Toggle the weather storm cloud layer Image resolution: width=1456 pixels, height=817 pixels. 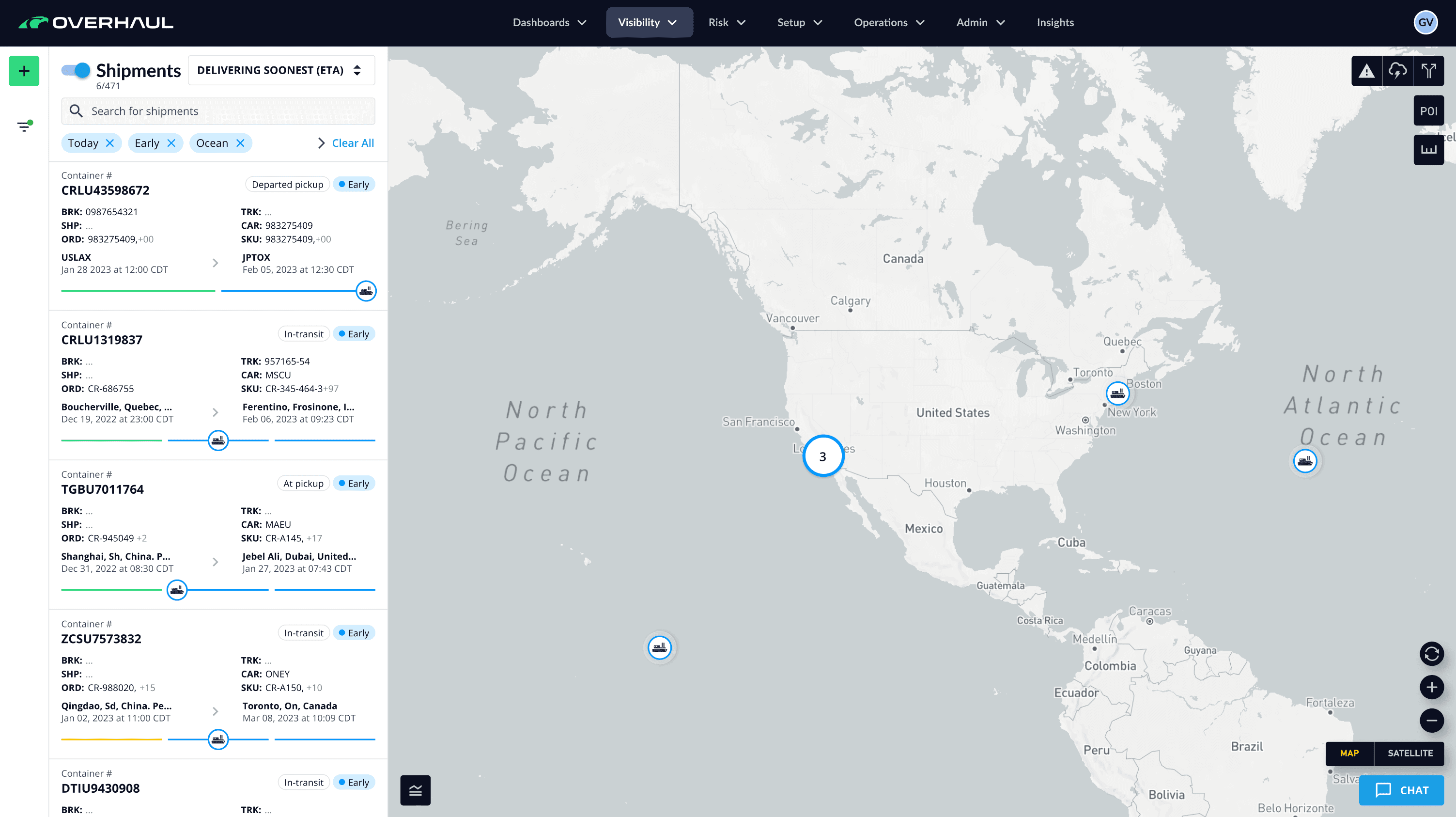pyautogui.click(x=1397, y=71)
